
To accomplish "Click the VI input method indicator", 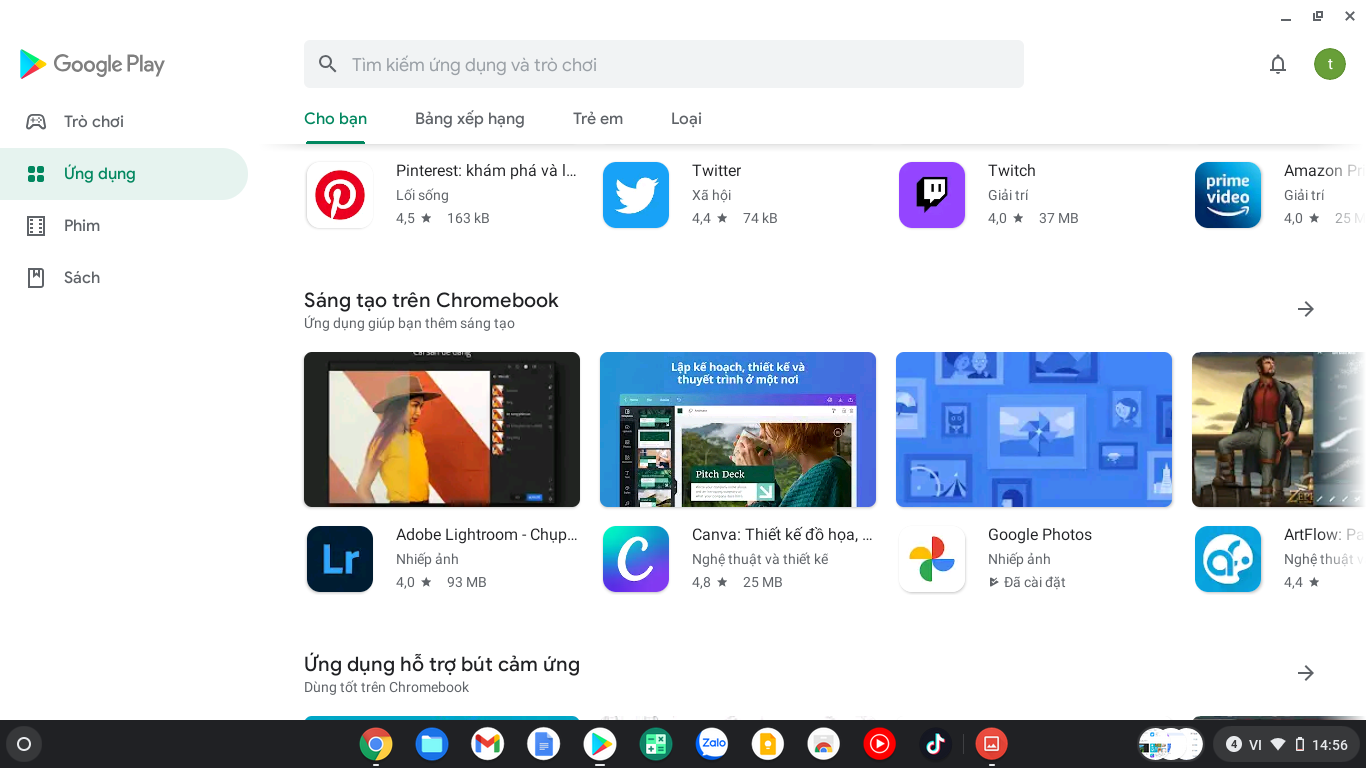I will pyautogui.click(x=1256, y=745).
